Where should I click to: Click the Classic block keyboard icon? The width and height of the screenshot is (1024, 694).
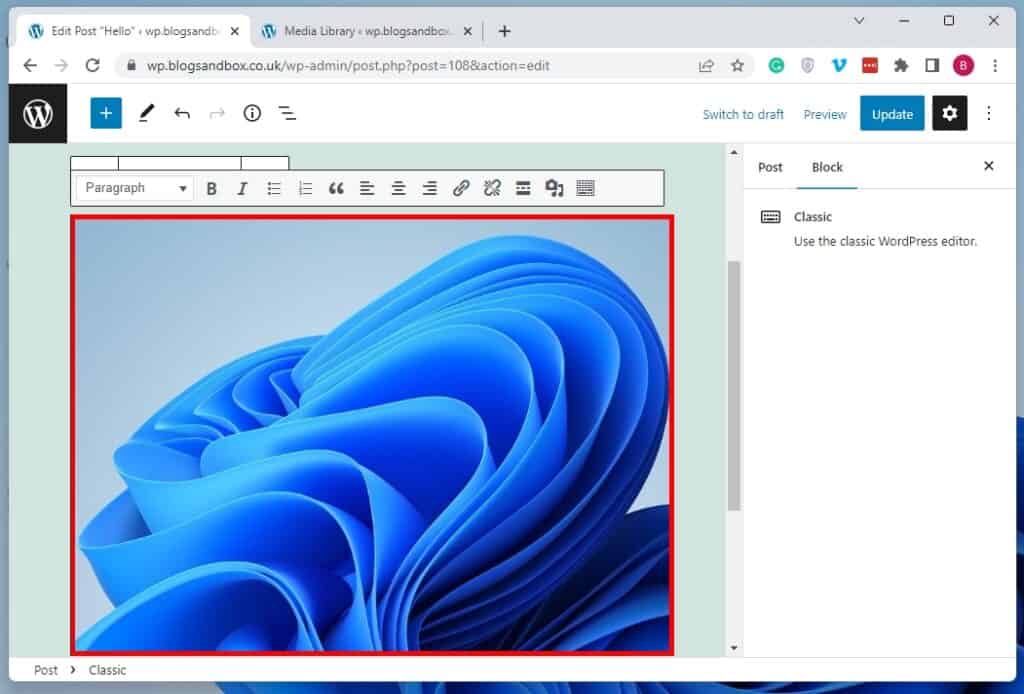pos(771,217)
